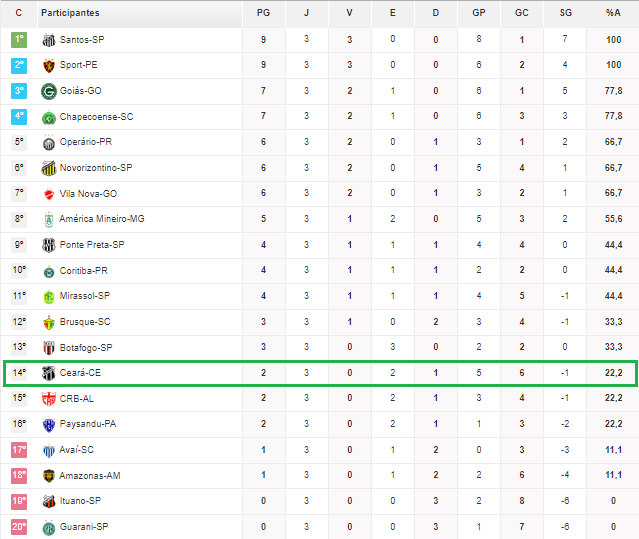
Task: Sort by the SG column header
Action: click(565, 13)
